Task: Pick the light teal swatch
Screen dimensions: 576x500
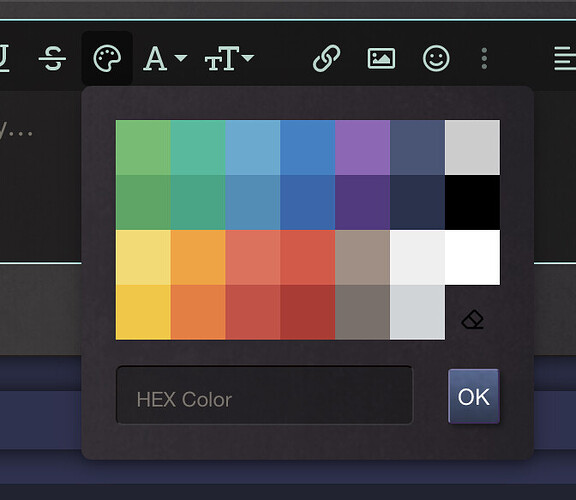Action: (198, 147)
